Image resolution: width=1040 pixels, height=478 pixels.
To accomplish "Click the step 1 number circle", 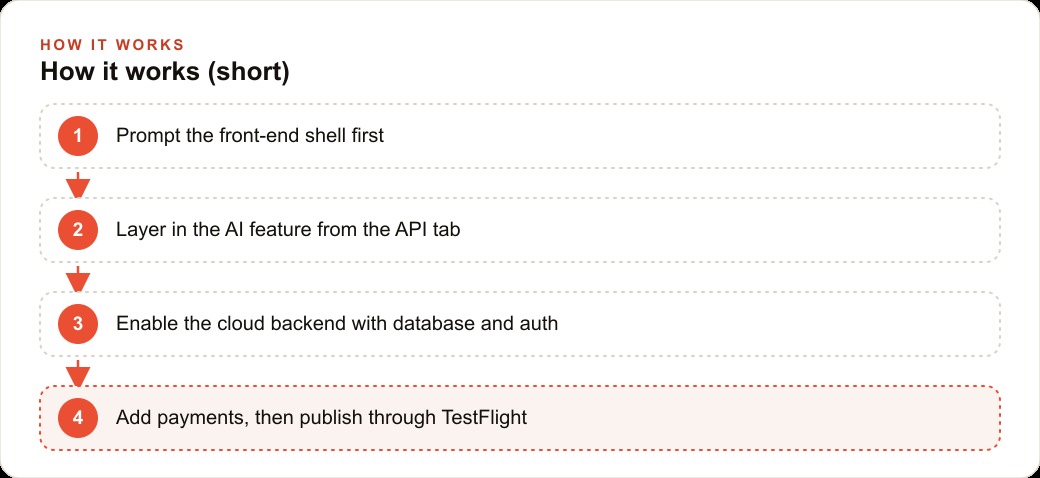I will pyautogui.click(x=78, y=136).
